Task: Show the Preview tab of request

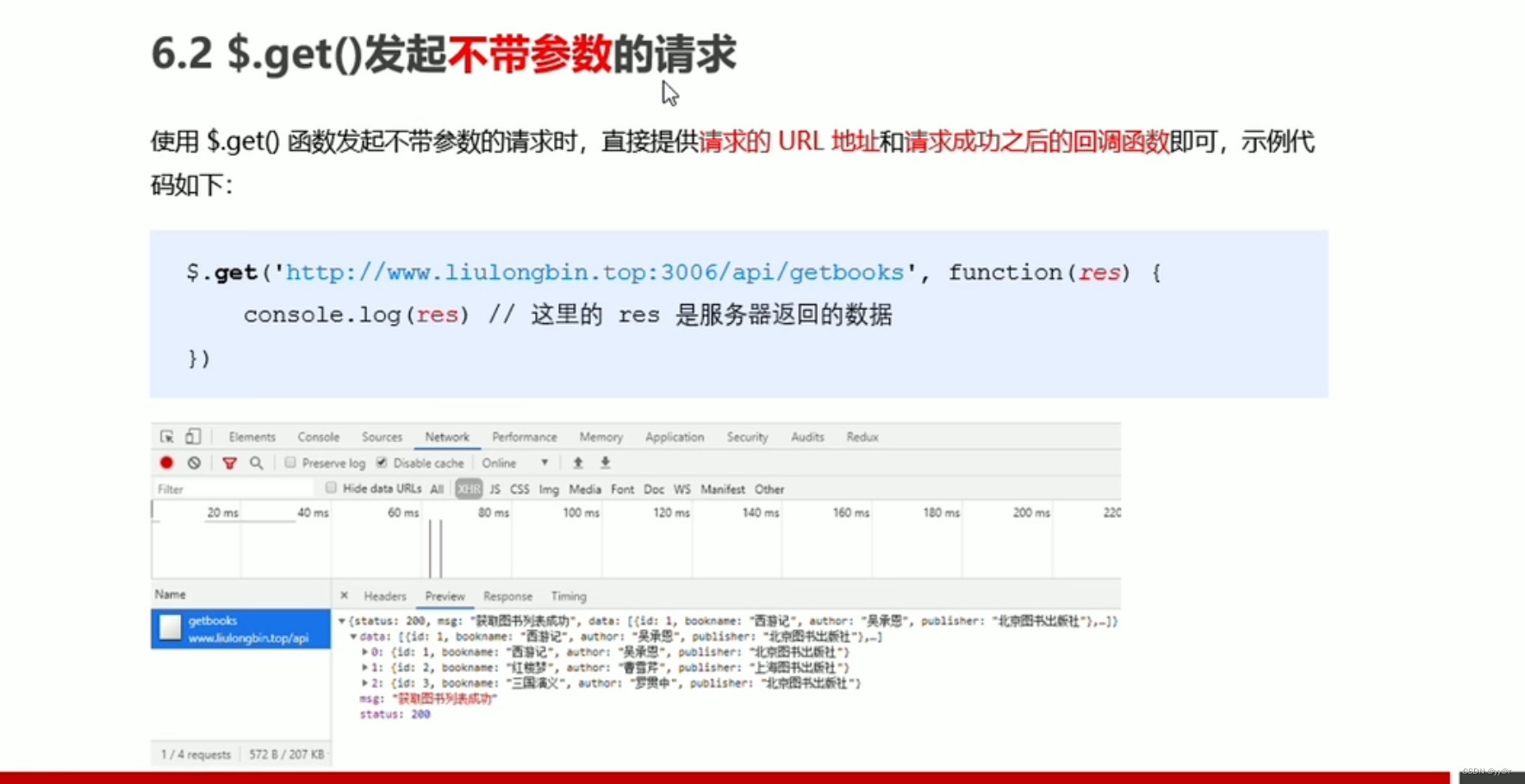Action: [x=445, y=596]
